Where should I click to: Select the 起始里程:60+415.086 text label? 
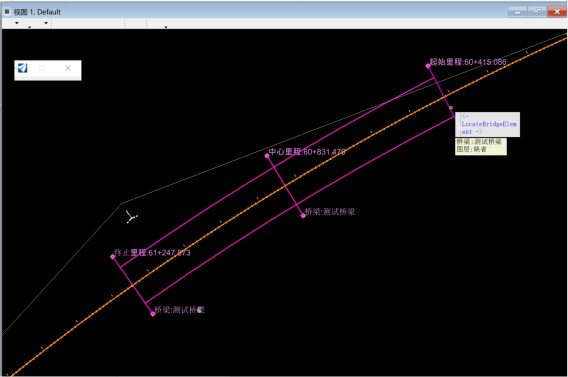pyautogui.click(x=468, y=62)
